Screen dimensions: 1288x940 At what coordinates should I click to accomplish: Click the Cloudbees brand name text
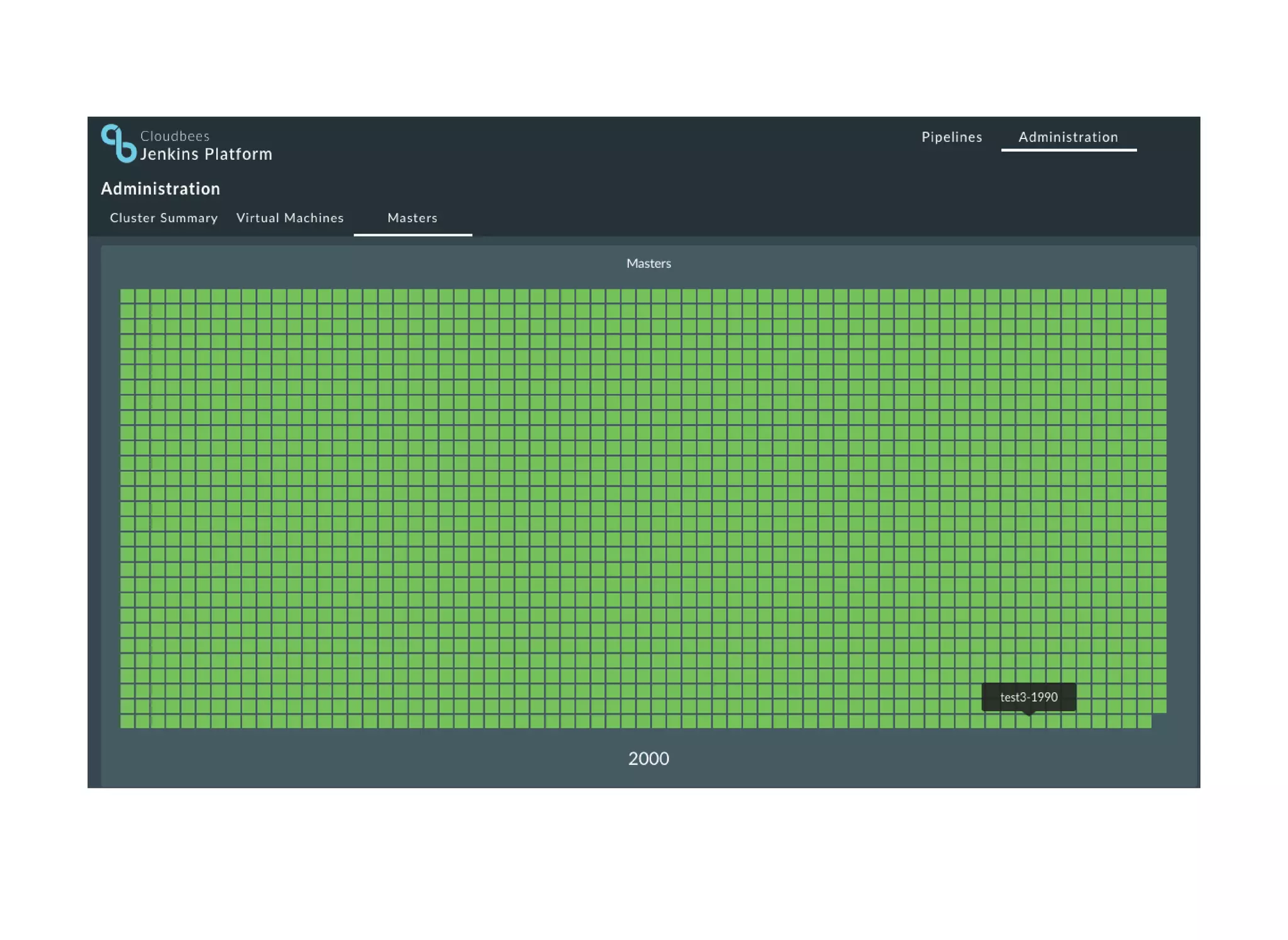click(175, 136)
